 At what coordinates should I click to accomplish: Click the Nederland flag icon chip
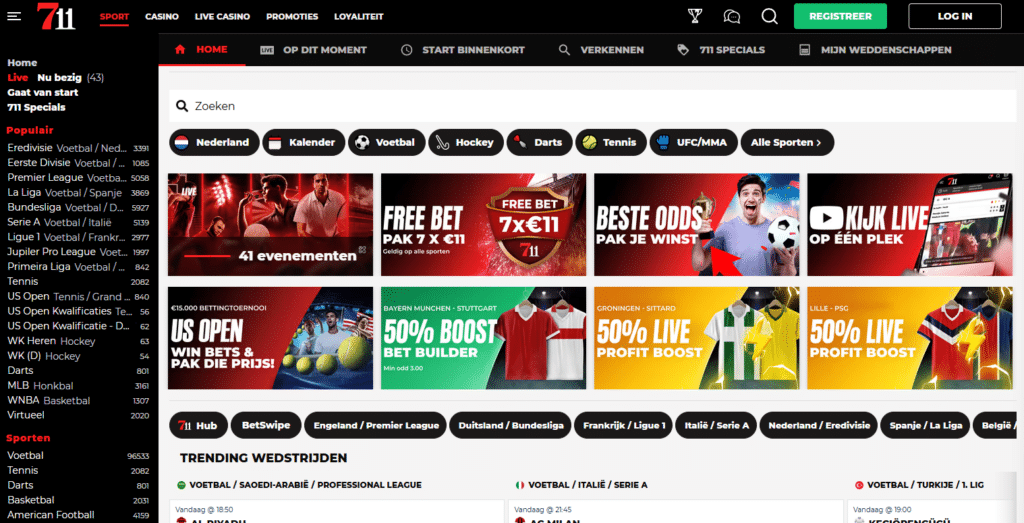coord(214,142)
